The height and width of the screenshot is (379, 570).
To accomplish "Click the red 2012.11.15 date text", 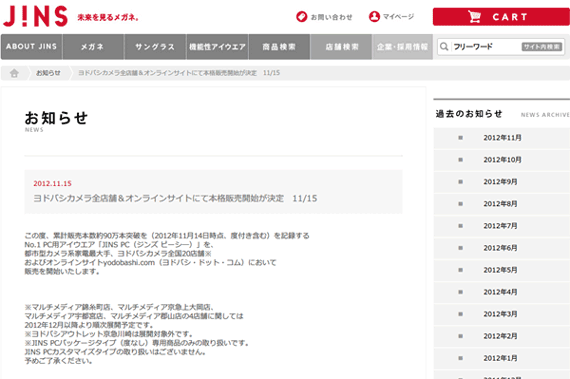I will 52,184.
